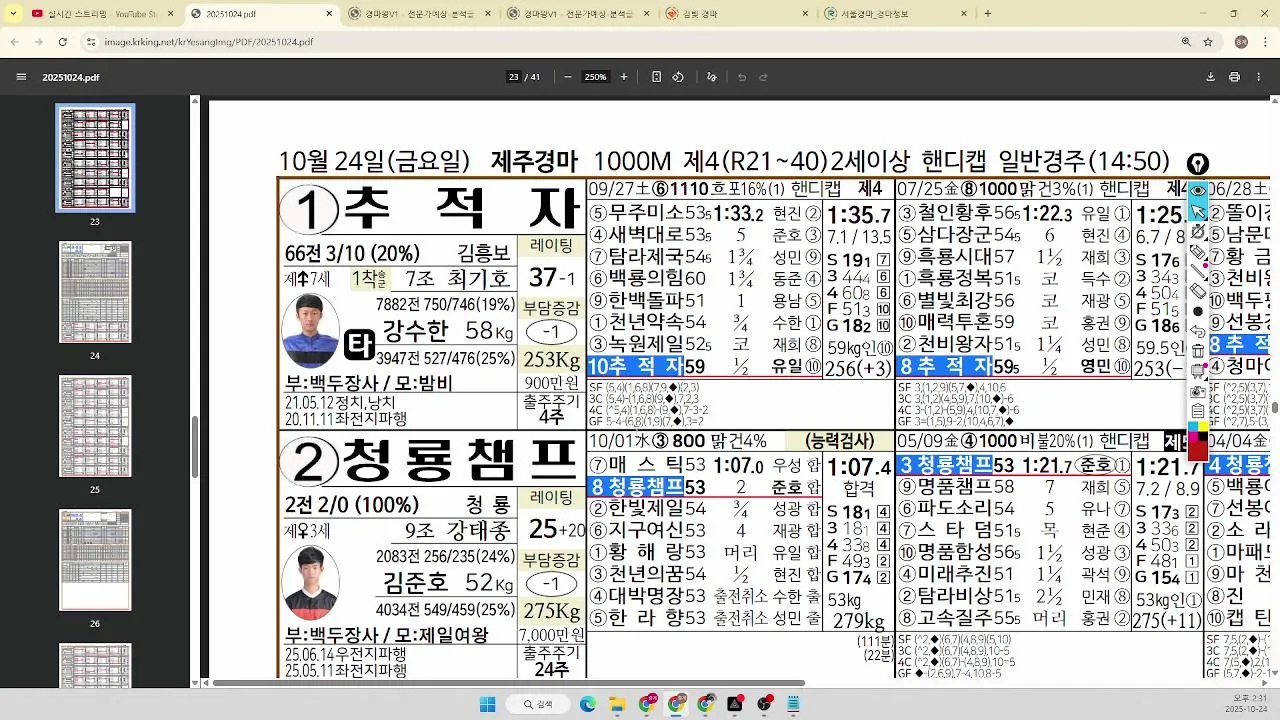Select page 24 thumbnail
Screen dimensions: 1280x720
[x=95, y=292]
